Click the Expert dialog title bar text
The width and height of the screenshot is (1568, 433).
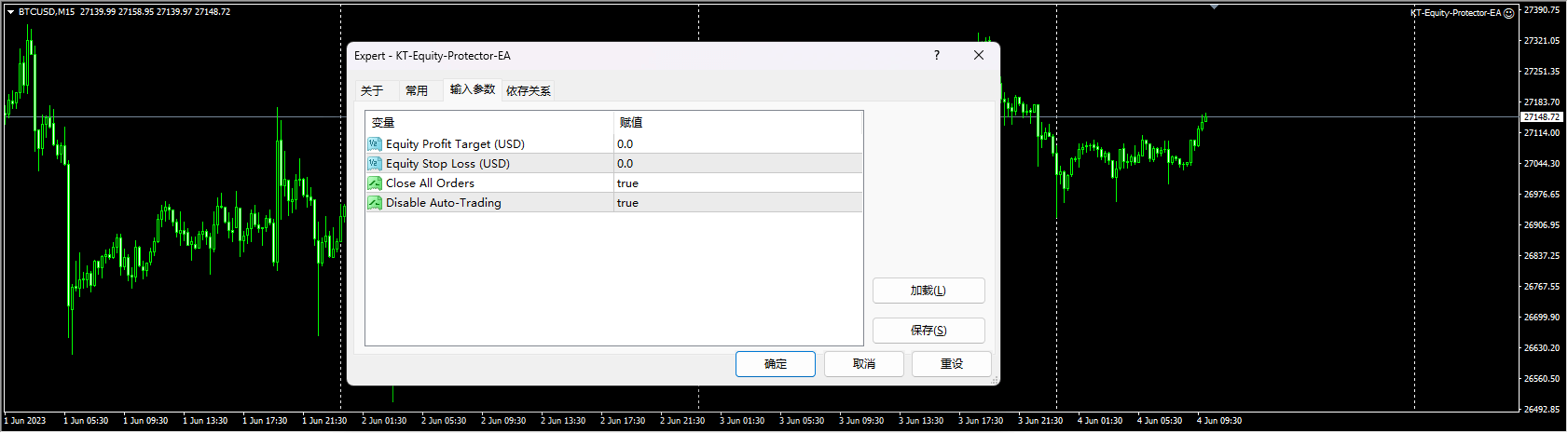tap(433, 56)
